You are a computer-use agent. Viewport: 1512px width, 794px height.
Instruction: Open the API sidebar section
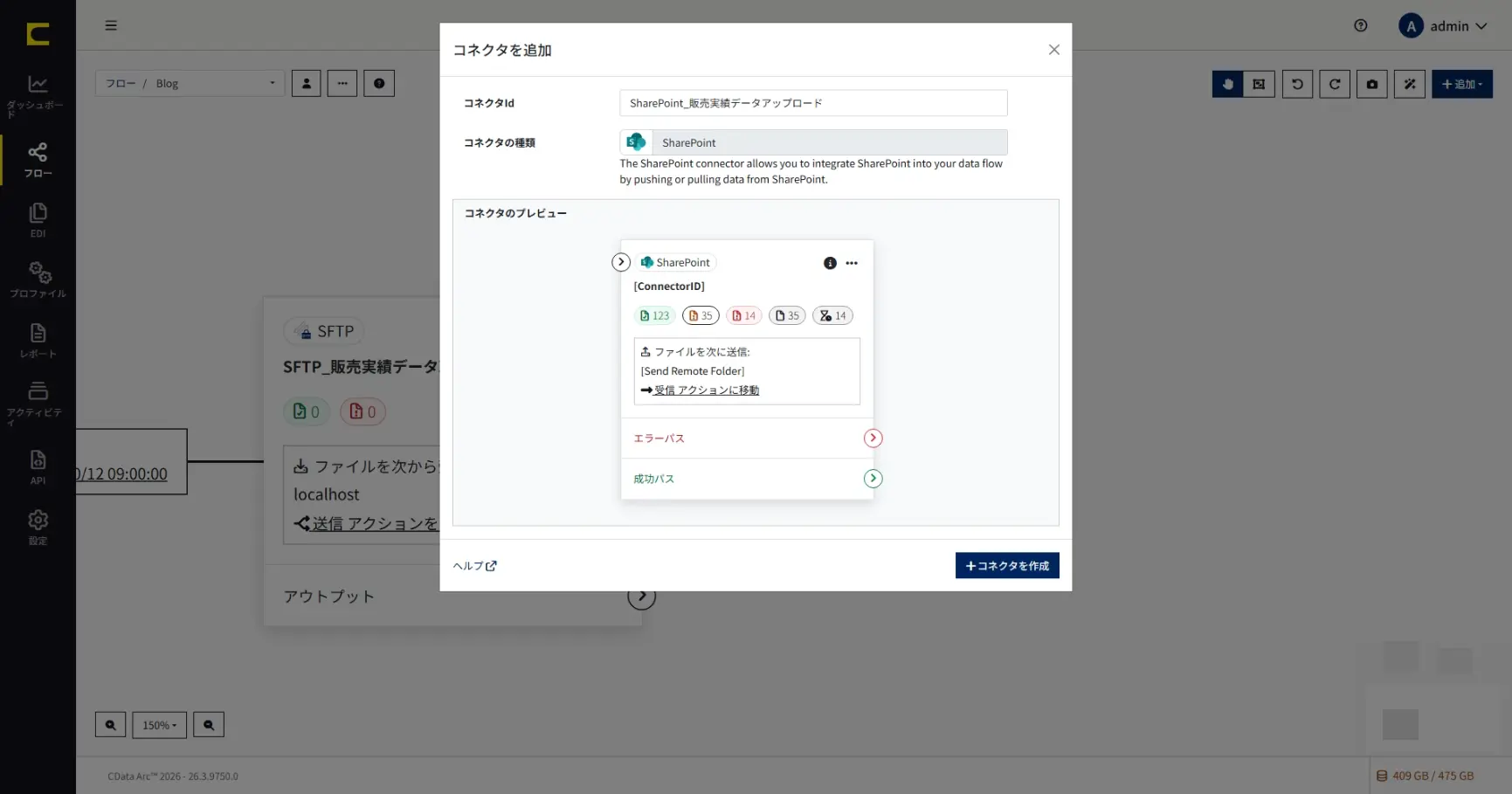coord(38,467)
